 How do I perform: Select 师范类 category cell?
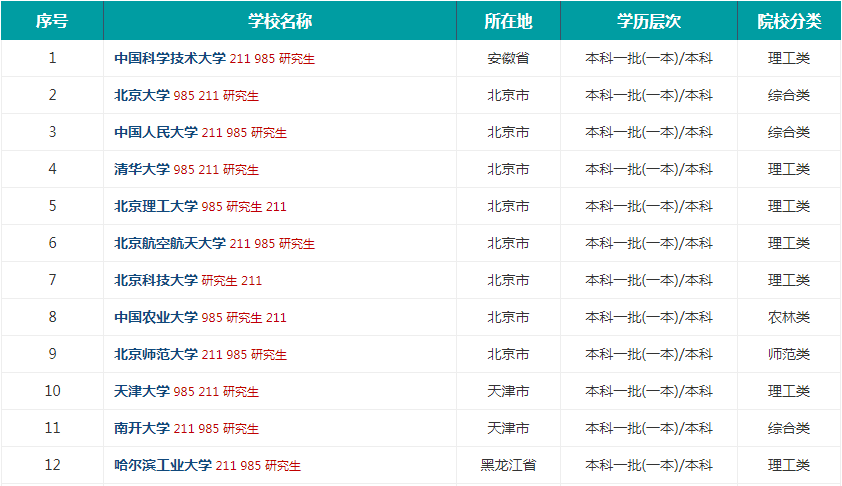[x=789, y=354]
